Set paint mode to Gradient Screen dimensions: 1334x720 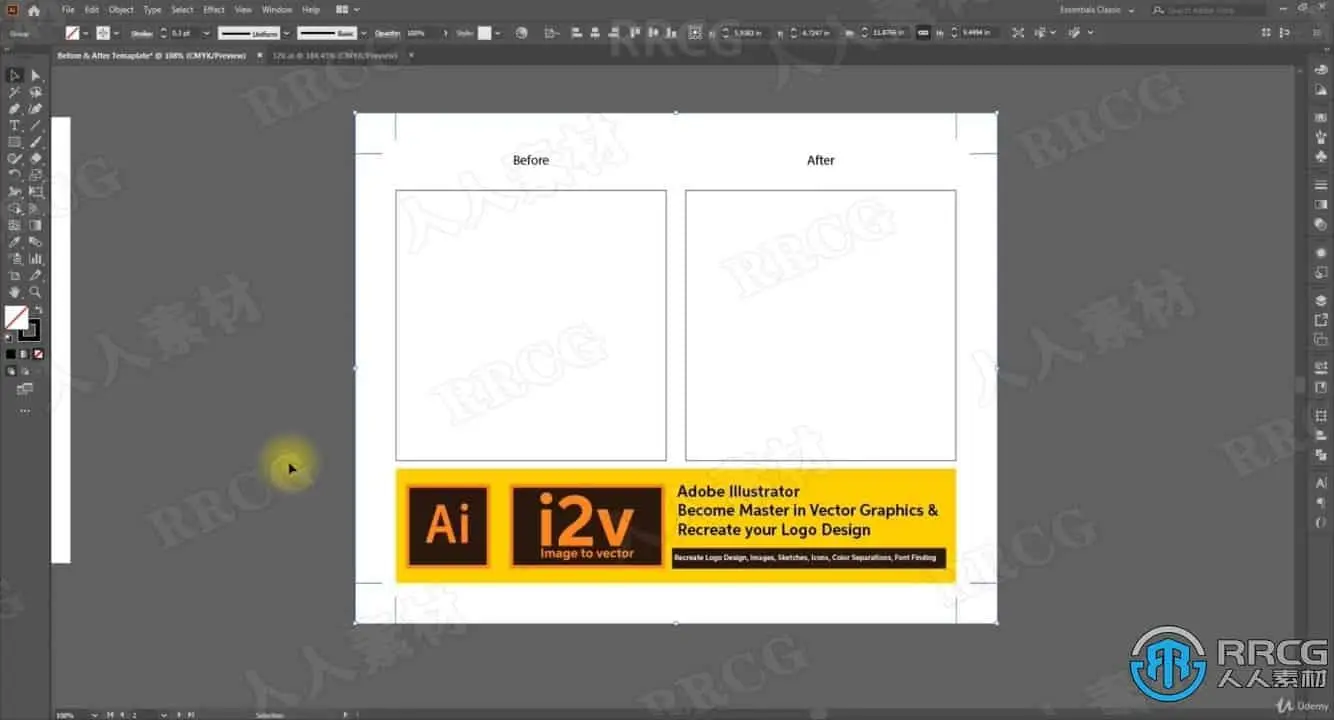pyautogui.click(x=24, y=354)
